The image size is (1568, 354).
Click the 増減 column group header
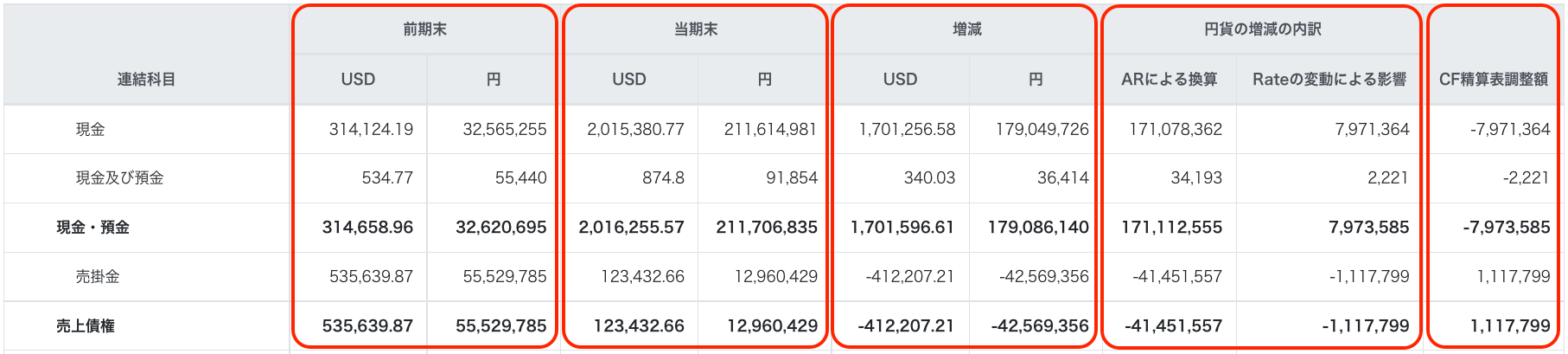point(966,29)
